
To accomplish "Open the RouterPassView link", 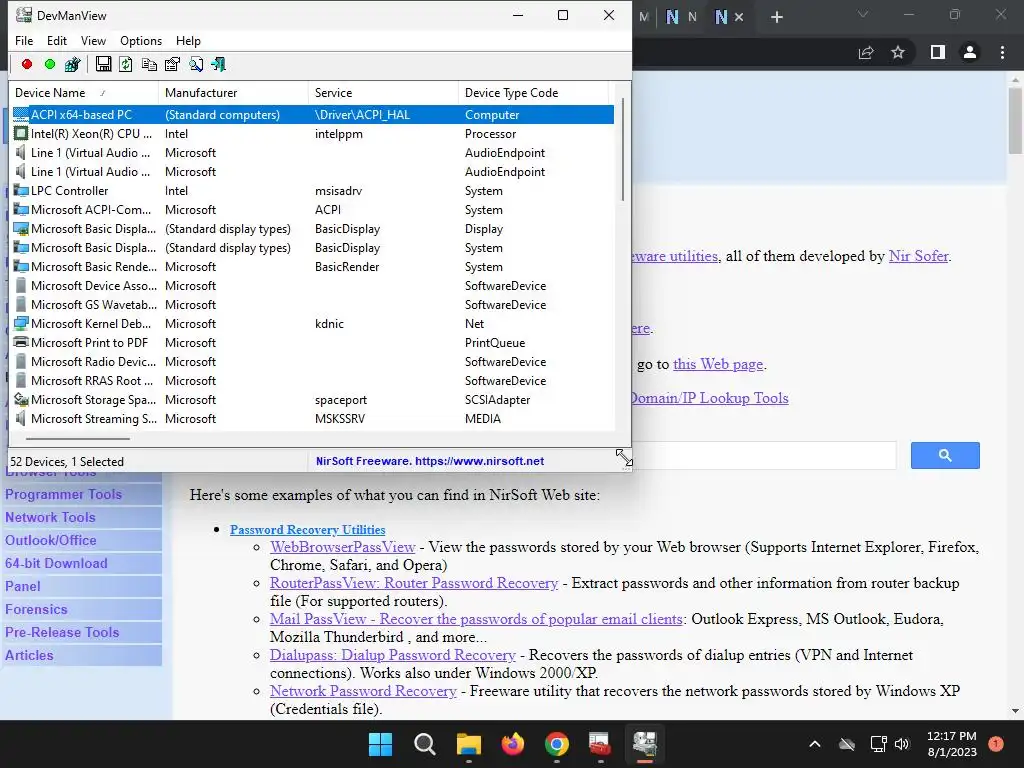I will pyautogui.click(x=414, y=583).
